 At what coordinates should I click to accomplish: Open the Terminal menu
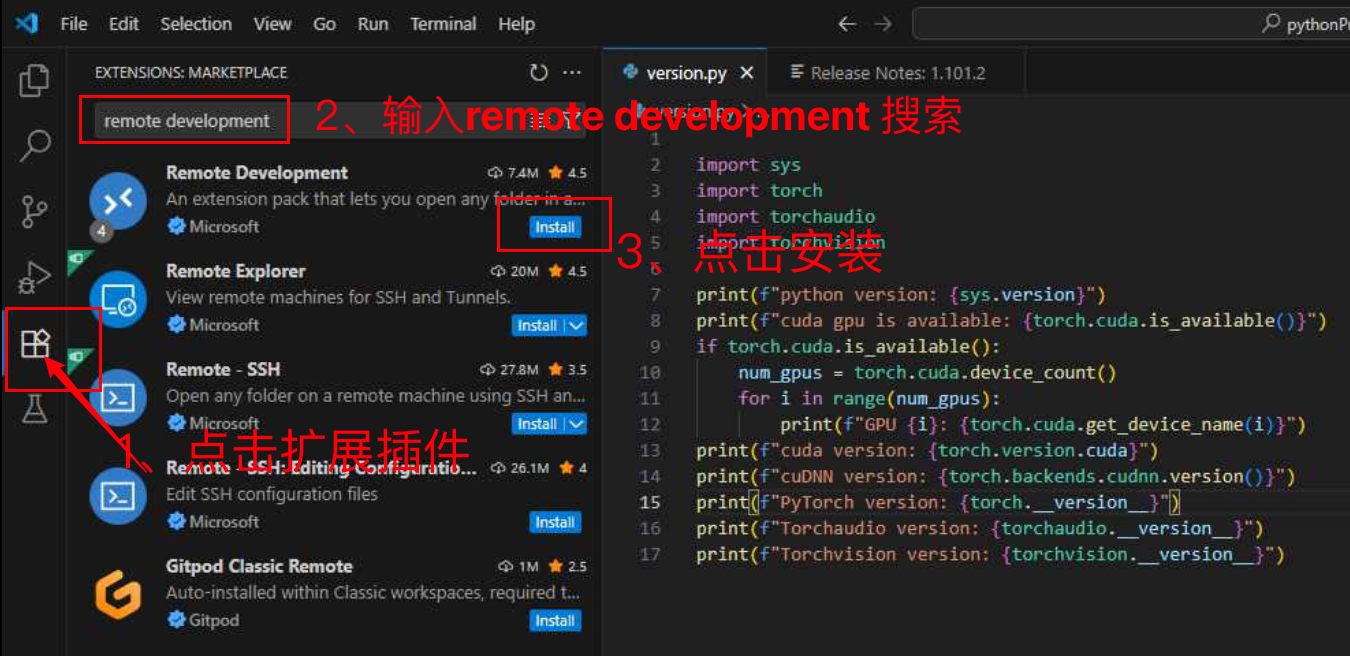pyautogui.click(x=443, y=24)
